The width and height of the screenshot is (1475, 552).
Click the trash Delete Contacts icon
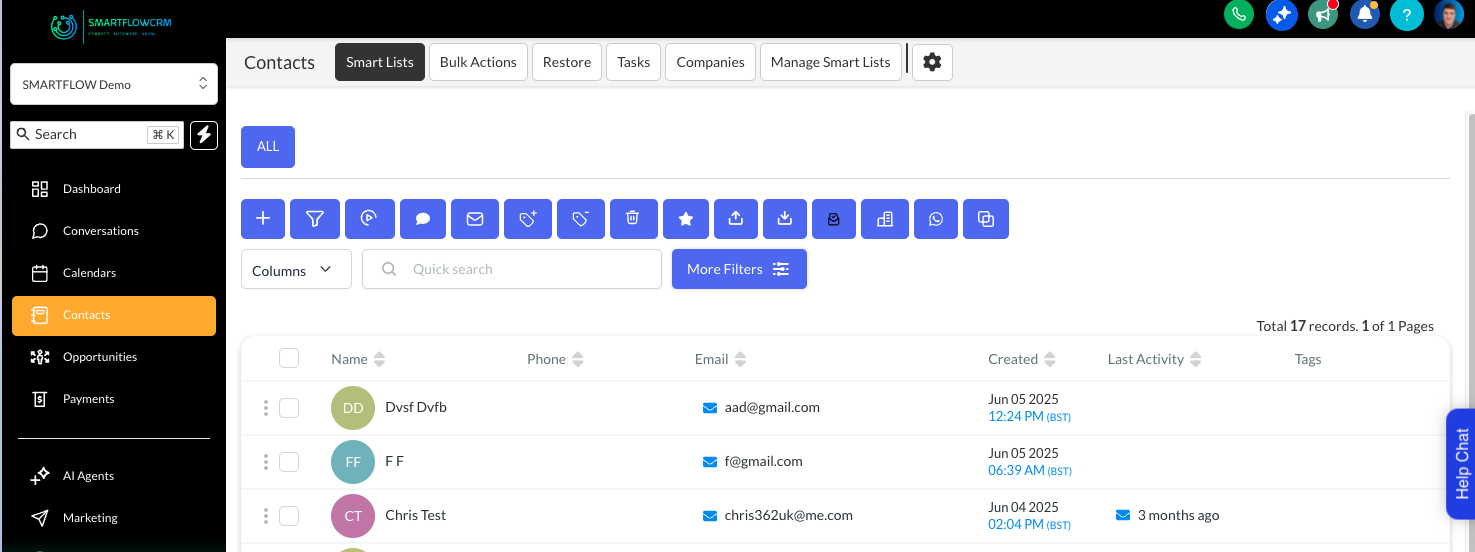click(x=633, y=219)
